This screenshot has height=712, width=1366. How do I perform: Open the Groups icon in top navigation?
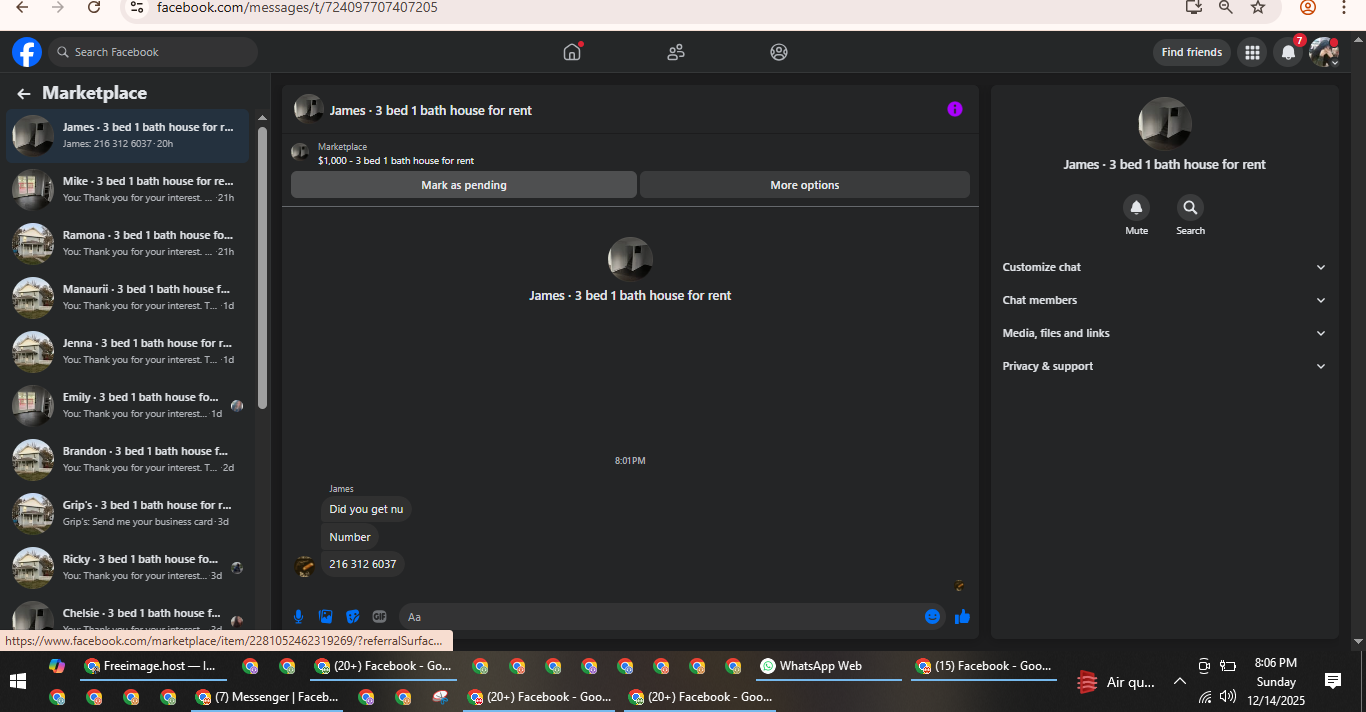pyautogui.click(x=779, y=52)
